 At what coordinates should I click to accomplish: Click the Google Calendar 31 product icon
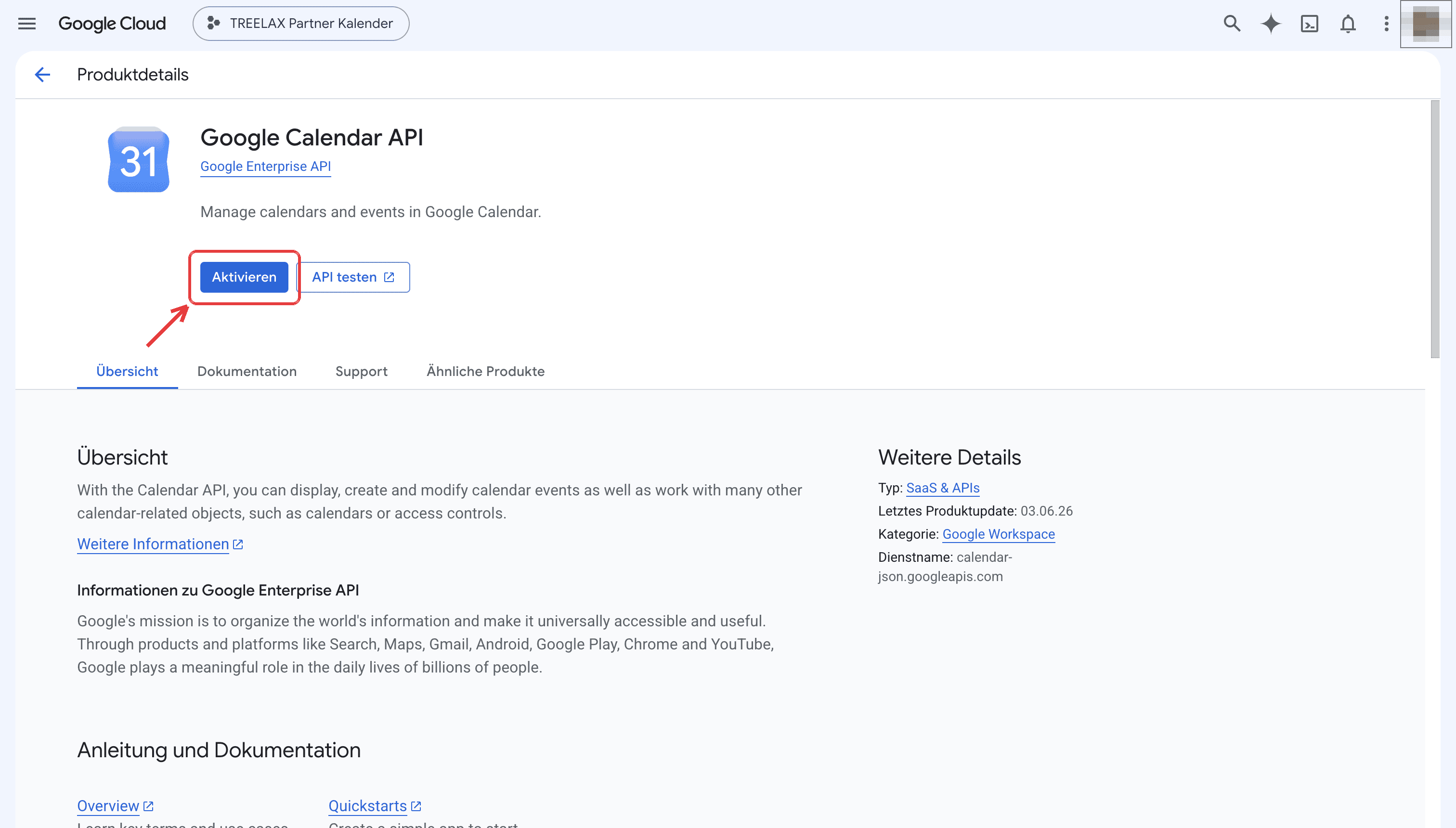pyautogui.click(x=138, y=160)
